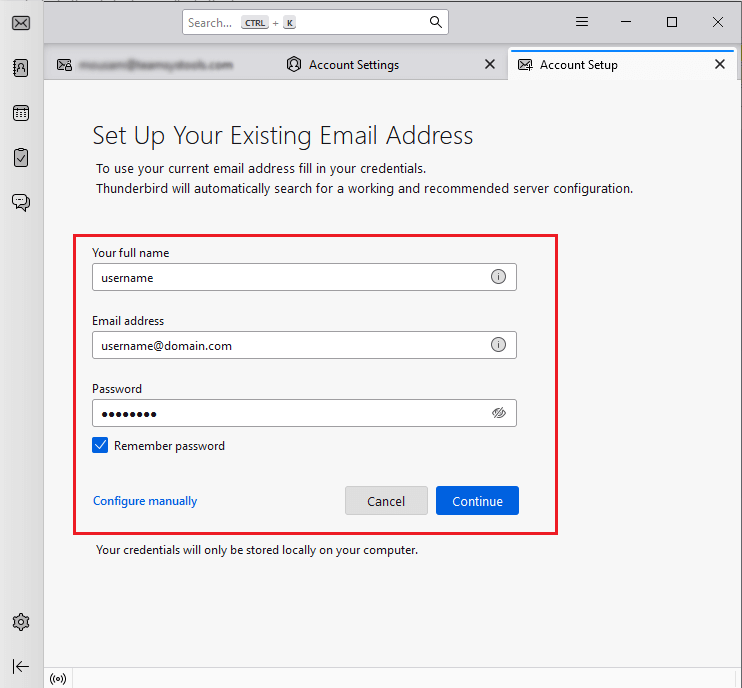Click the Cancel button
Screen dimensions: 742x688
pos(386,501)
